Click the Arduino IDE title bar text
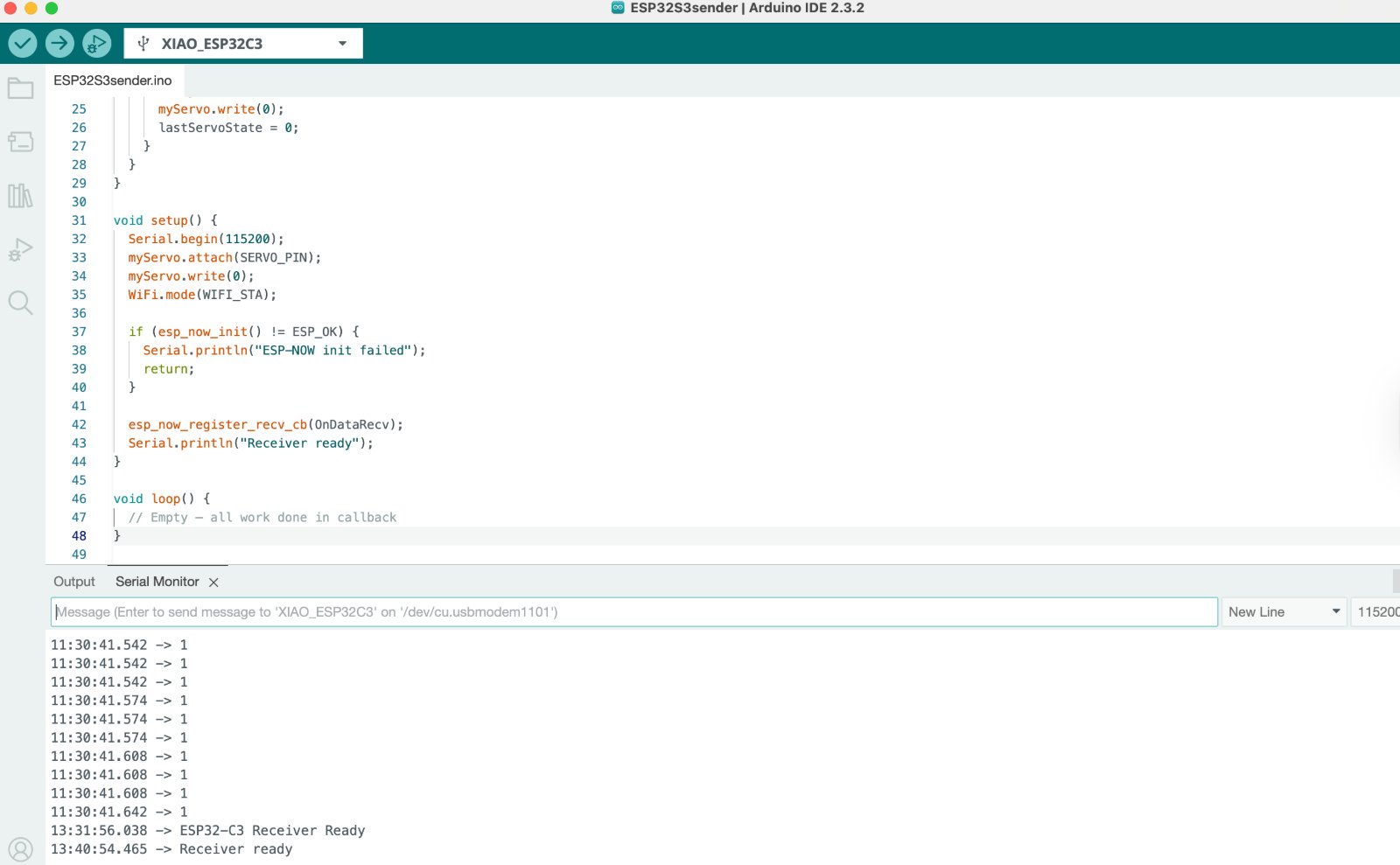 click(x=747, y=8)
